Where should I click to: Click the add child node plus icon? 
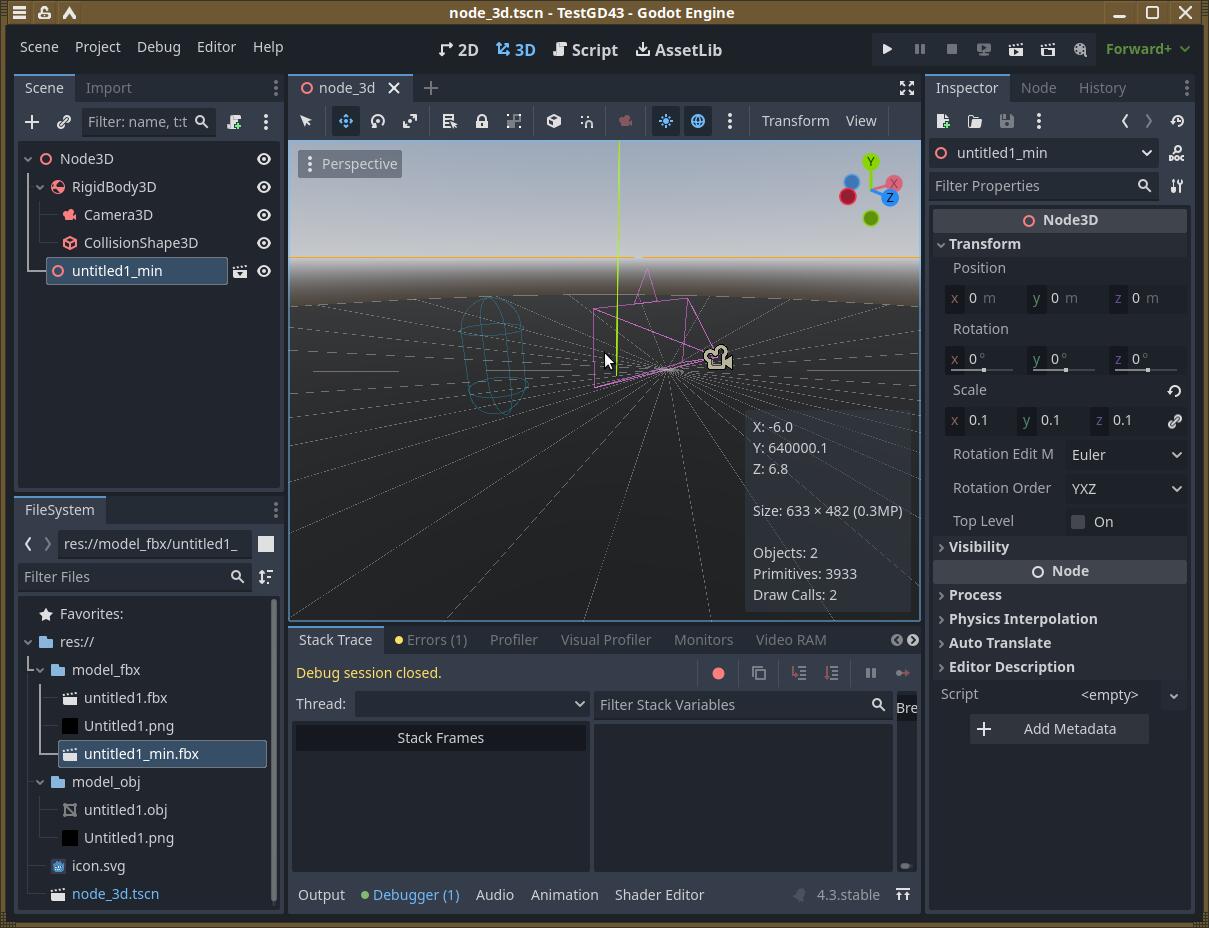click(x=32, y=122)
